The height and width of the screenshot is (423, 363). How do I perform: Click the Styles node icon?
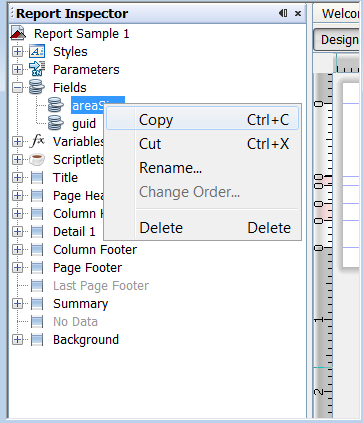tap(37, 52)
